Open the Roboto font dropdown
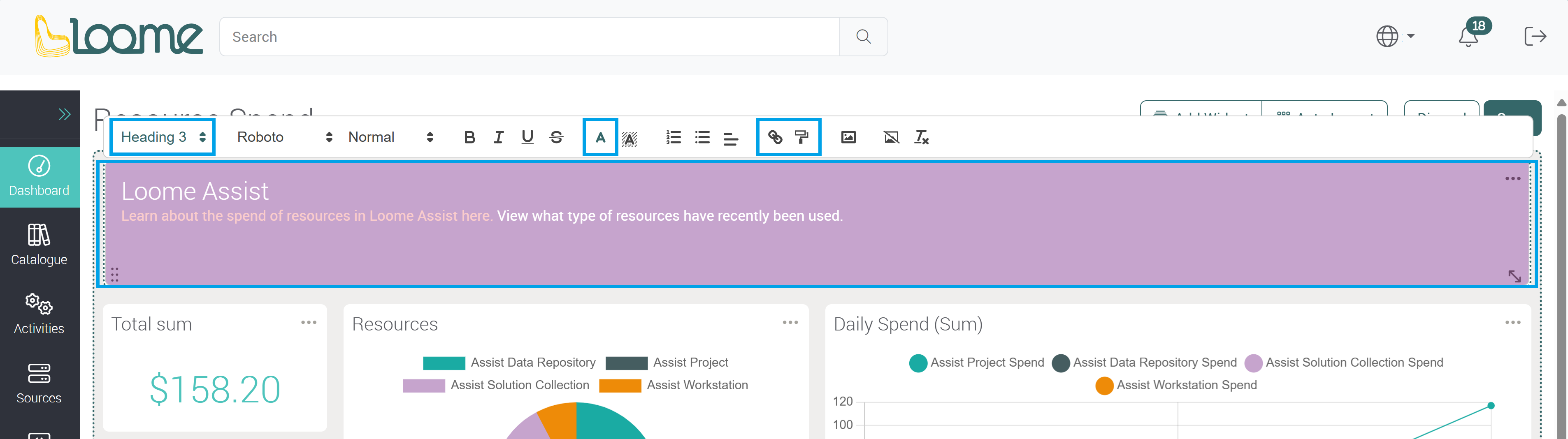 coord(284,137)
